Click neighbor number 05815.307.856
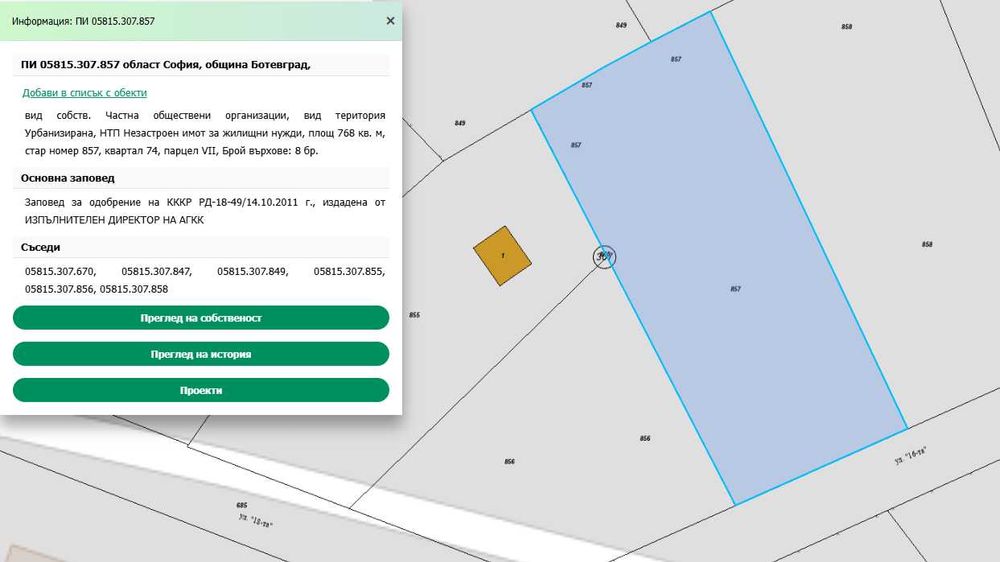Screen dimensions: 1000x562 point(61,289)
